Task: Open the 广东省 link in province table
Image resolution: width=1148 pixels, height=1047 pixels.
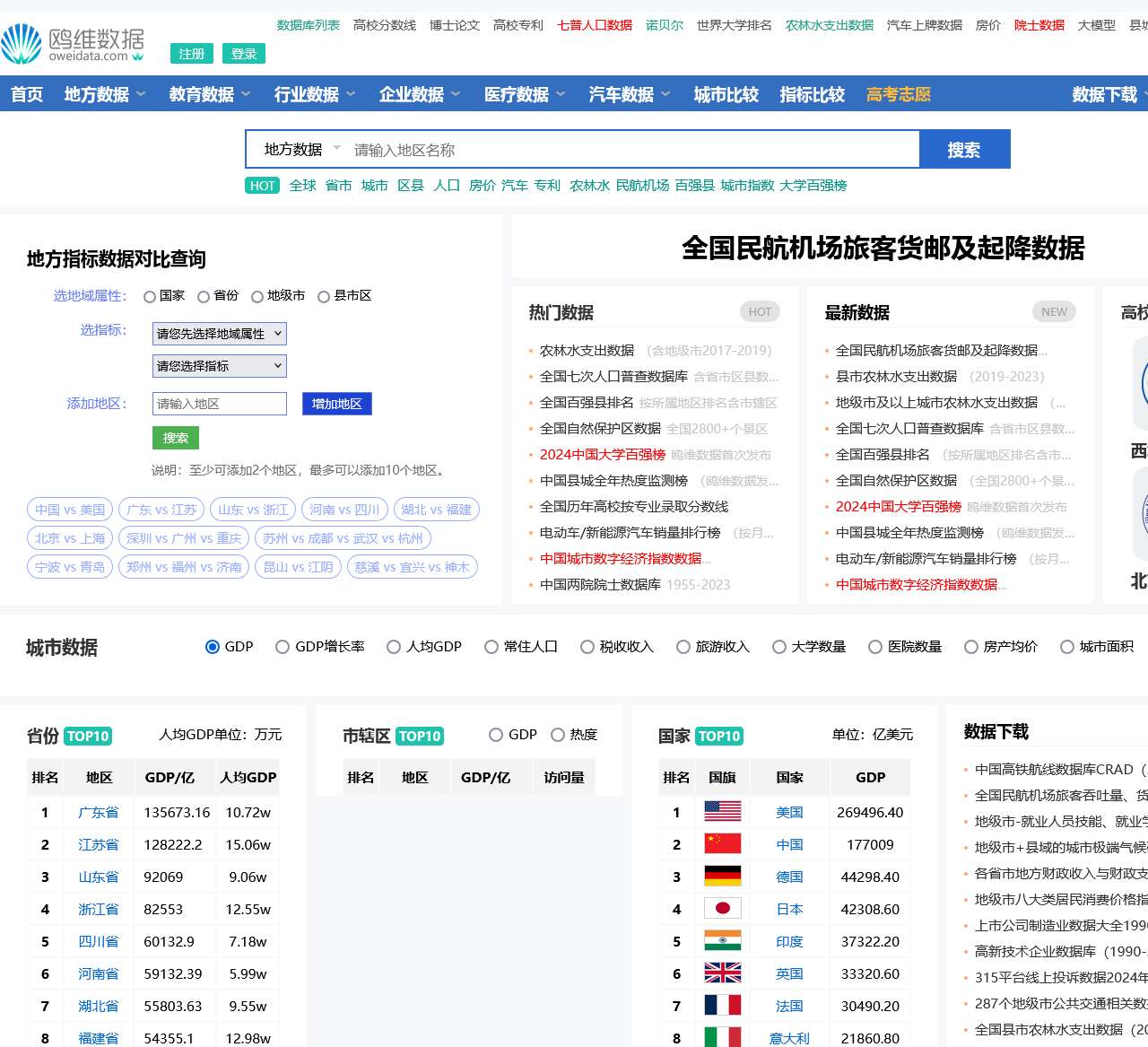Action: [x=99, y=812]
